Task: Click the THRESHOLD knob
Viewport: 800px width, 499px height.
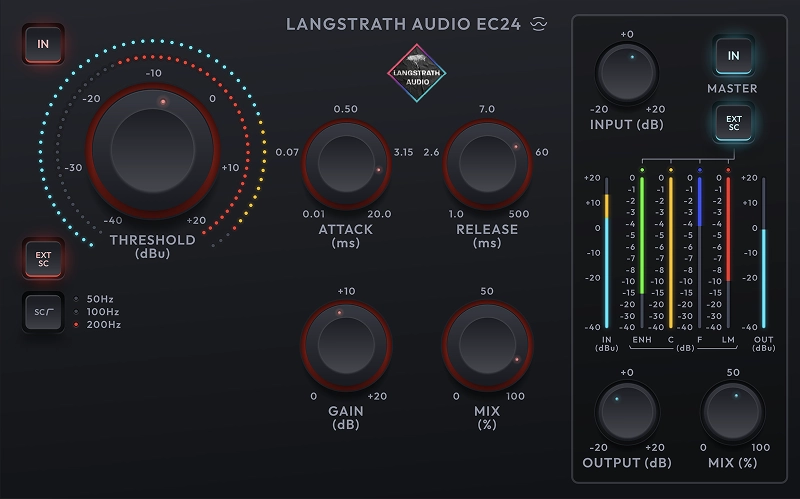Action: coord(153,151)
